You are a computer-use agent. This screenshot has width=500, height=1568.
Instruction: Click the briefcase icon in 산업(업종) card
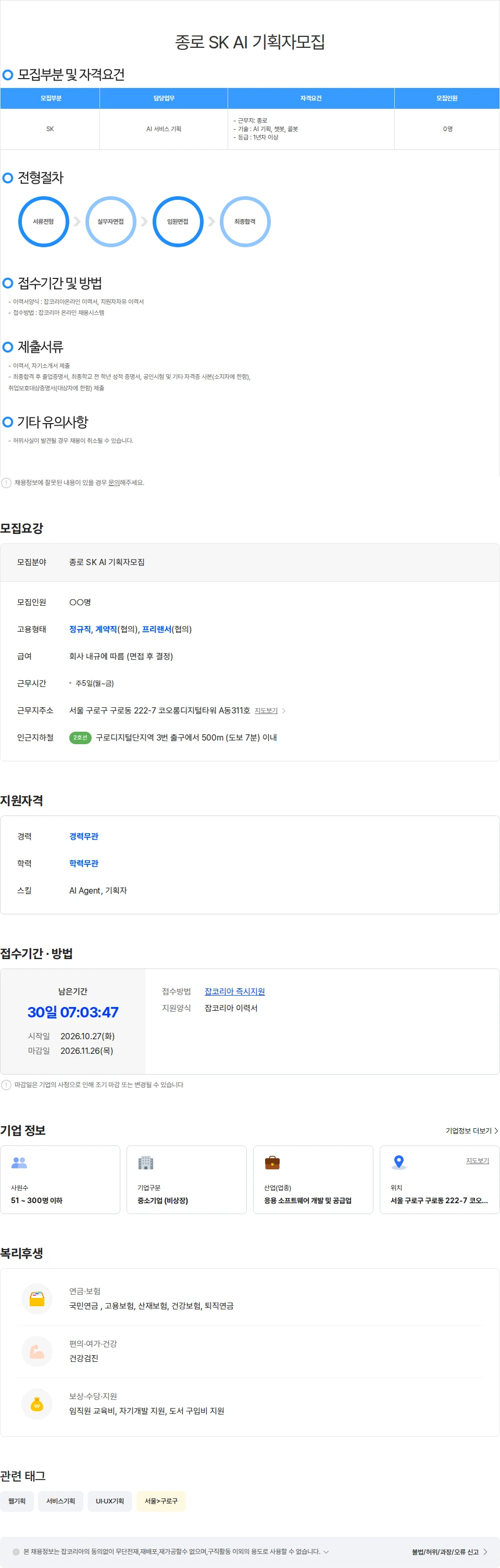point(272,1163)
